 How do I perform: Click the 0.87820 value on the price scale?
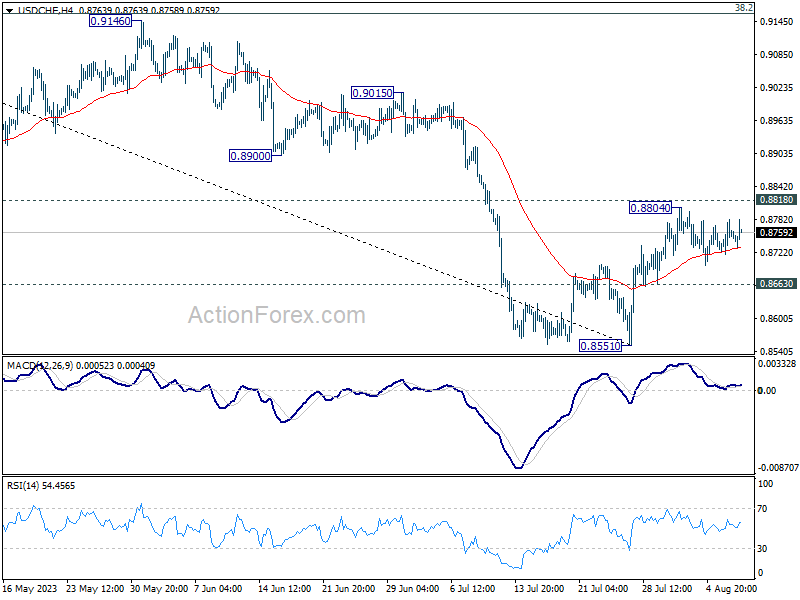777,219
